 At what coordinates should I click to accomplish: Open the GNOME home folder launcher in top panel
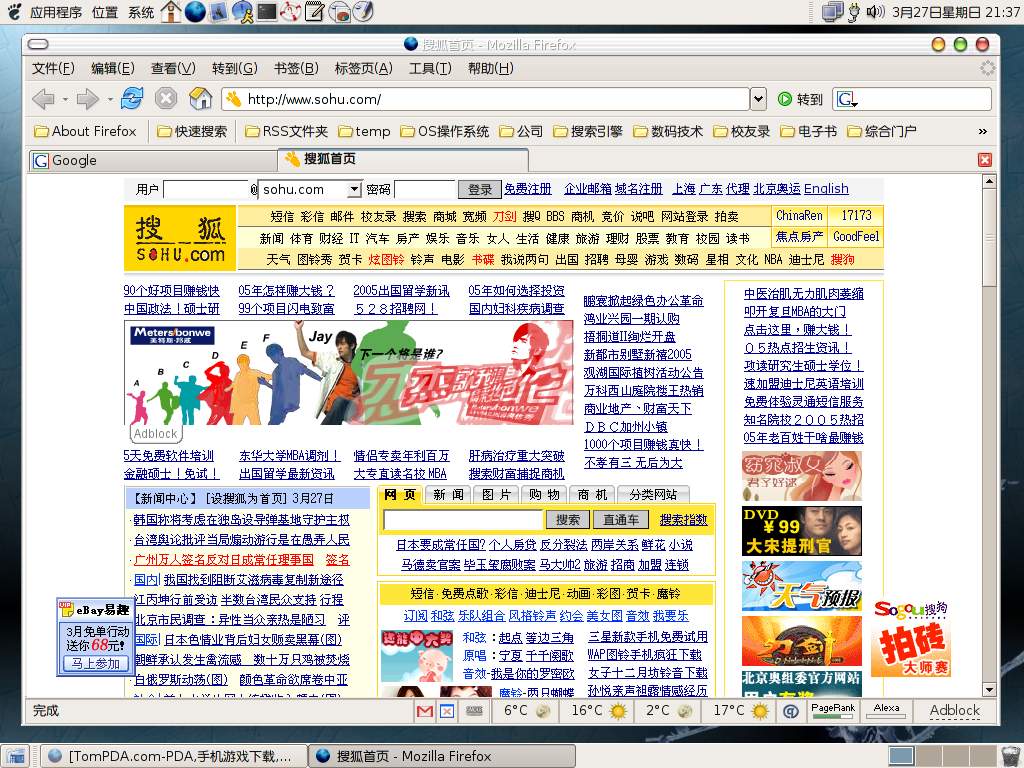170,12
